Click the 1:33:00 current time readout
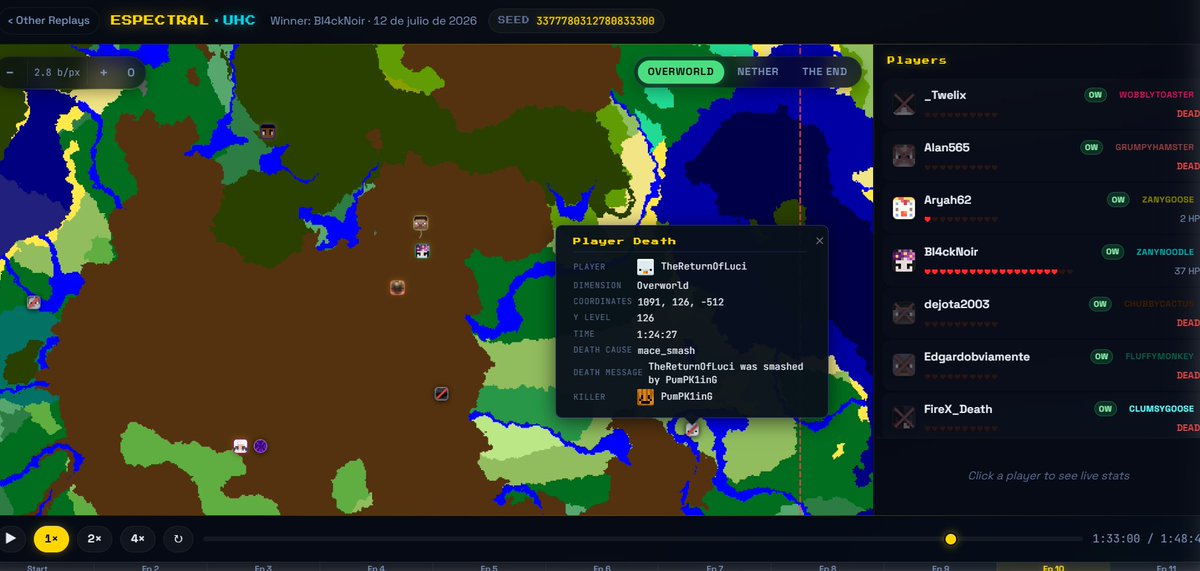 pyautogui.click(x=1116, y=538)
